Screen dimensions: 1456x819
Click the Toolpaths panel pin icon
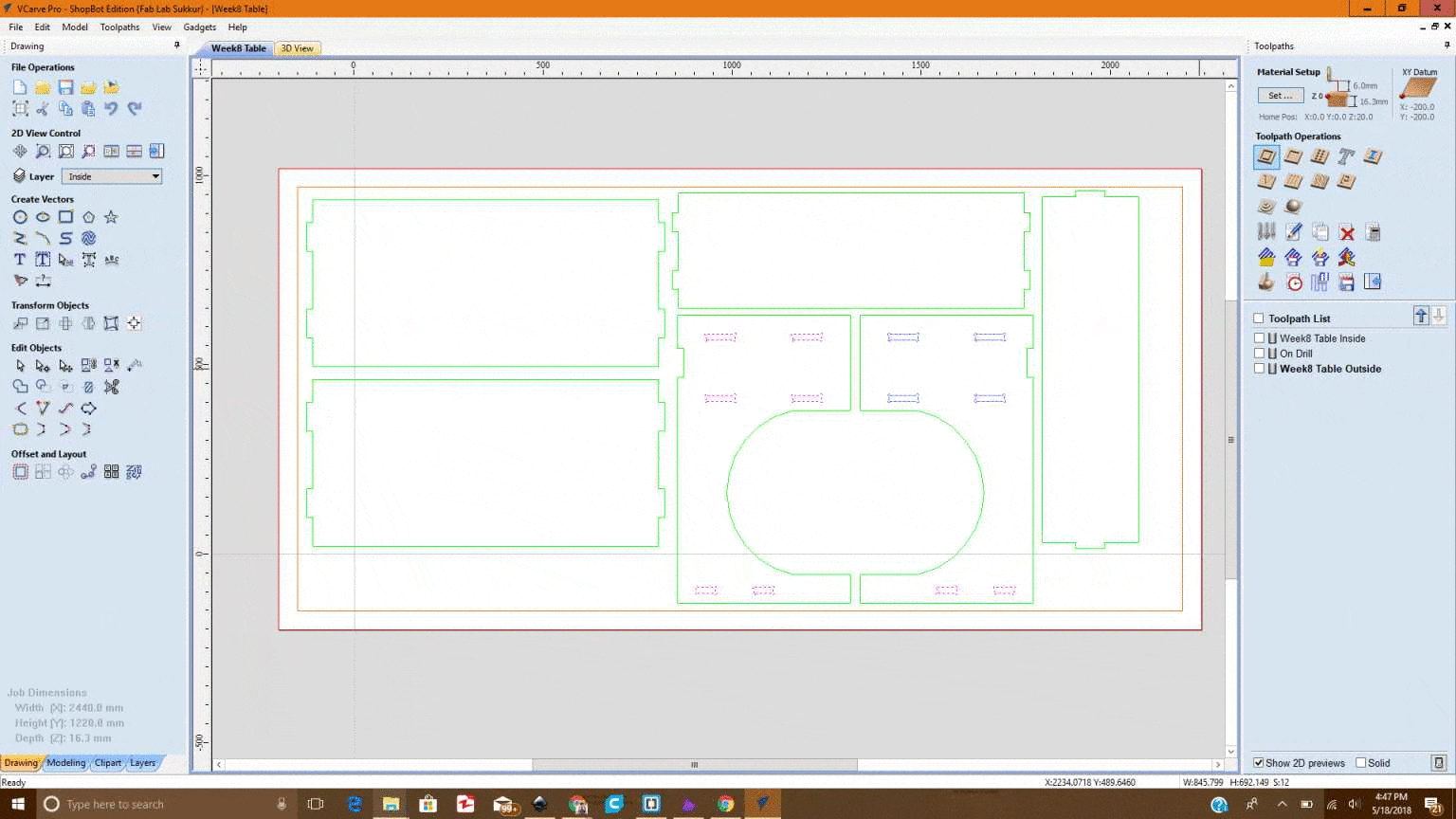coord(1446,45)
